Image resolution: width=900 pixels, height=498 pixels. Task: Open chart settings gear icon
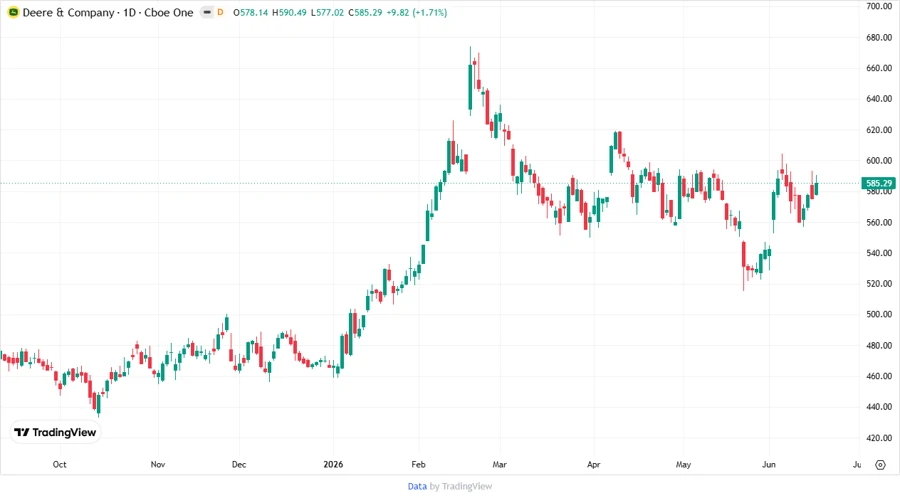tap(880, 465)
